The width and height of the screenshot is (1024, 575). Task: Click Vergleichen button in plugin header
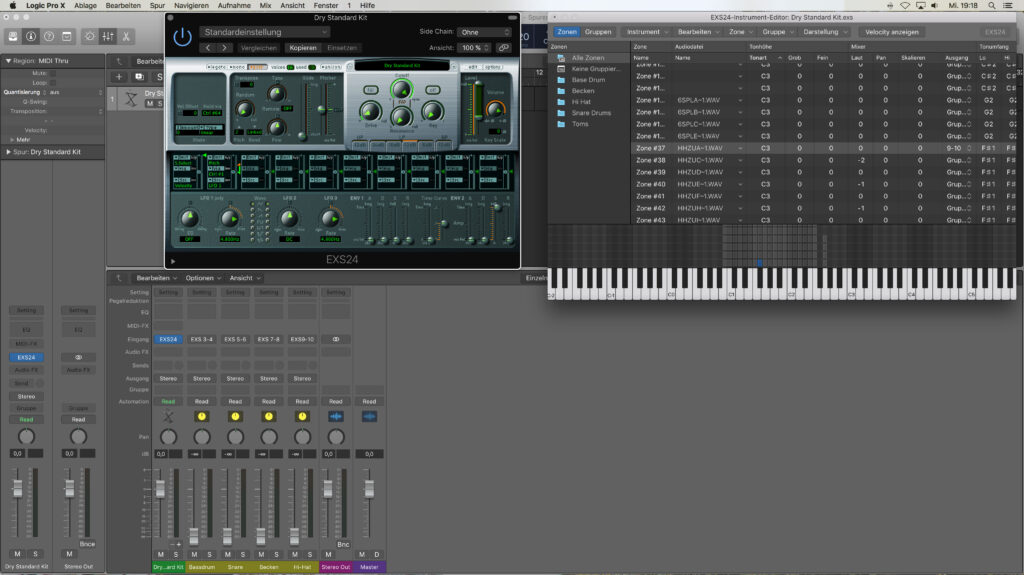point(259,48)
